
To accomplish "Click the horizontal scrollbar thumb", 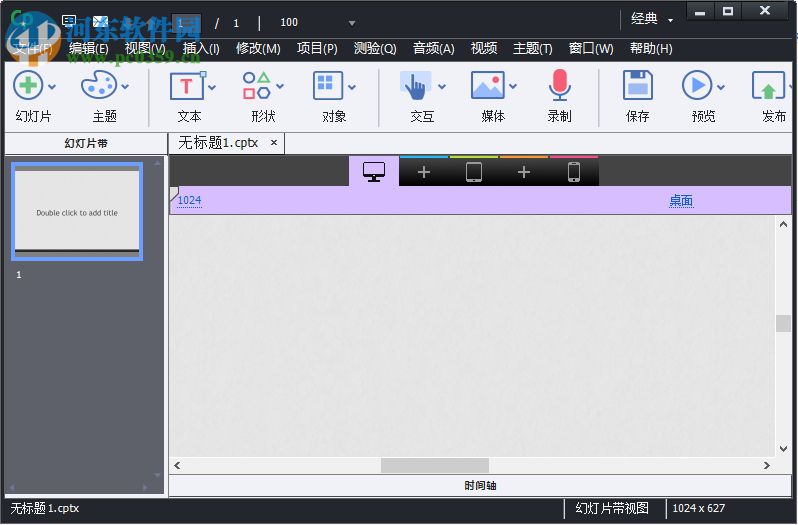I will pyautogui.click(x=435, y=465).
